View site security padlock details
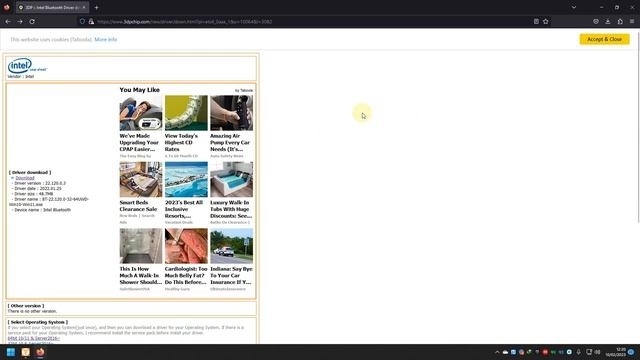Viewport: 640px width, 360px height. (x=91, y=22)
